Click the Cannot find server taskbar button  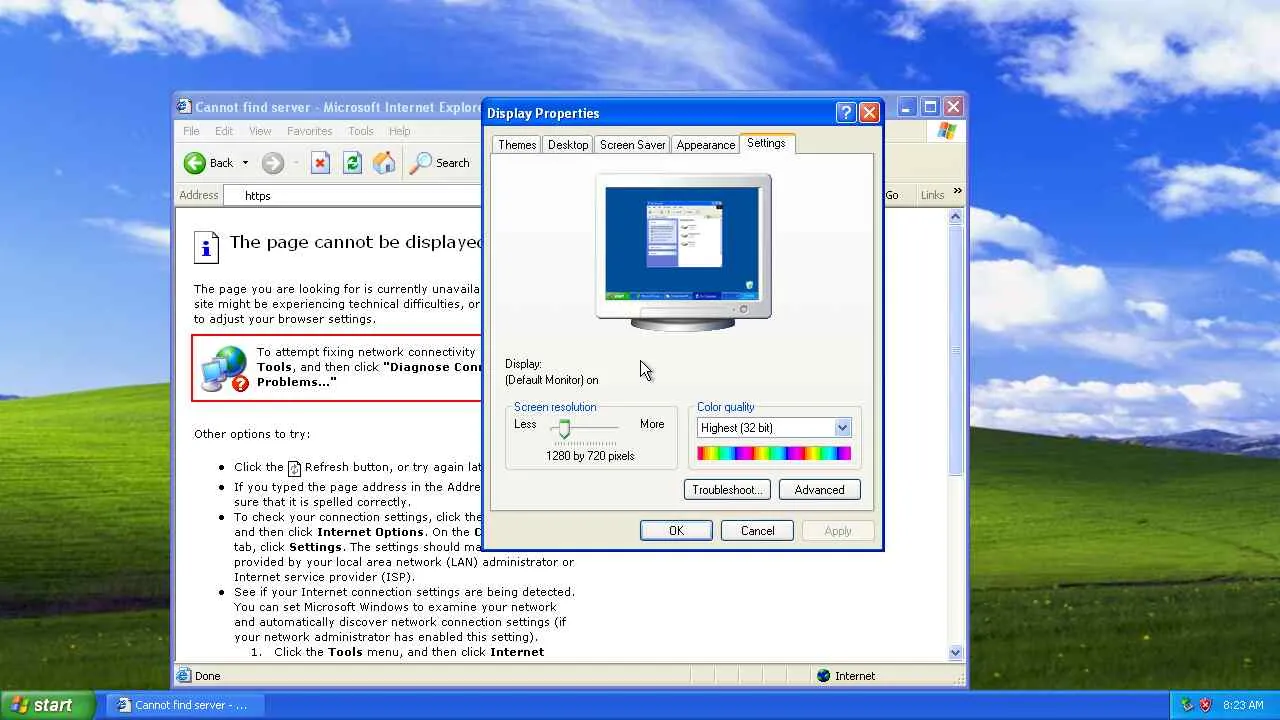coord(186,705)
